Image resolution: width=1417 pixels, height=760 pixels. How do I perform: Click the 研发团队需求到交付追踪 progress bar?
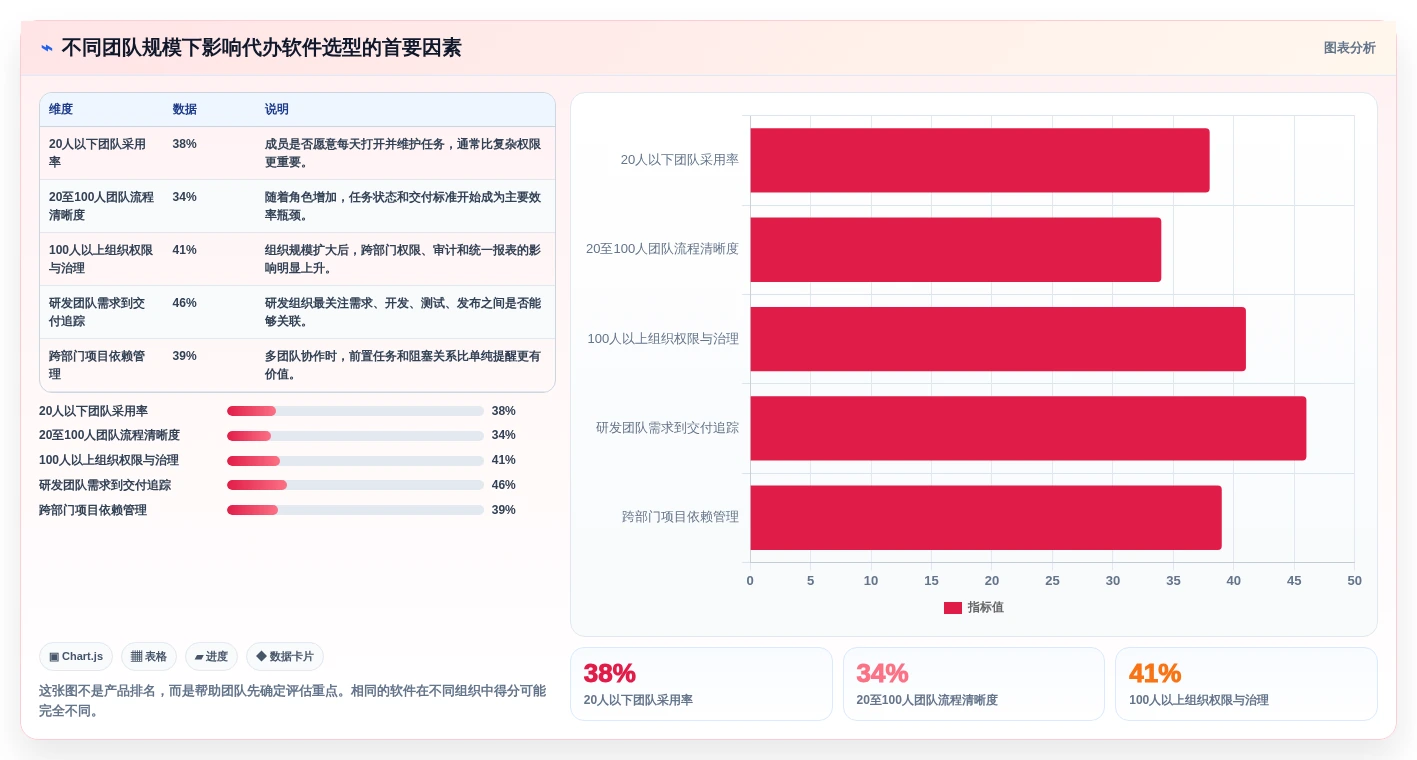tap(355, 485)
